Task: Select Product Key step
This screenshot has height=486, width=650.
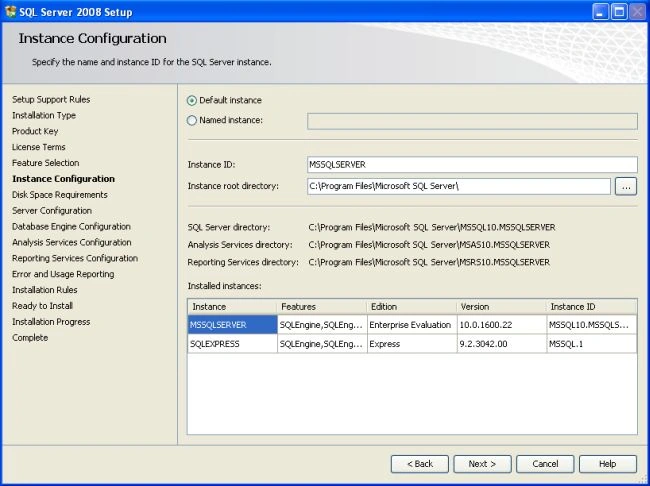Action: pos(35,131)
